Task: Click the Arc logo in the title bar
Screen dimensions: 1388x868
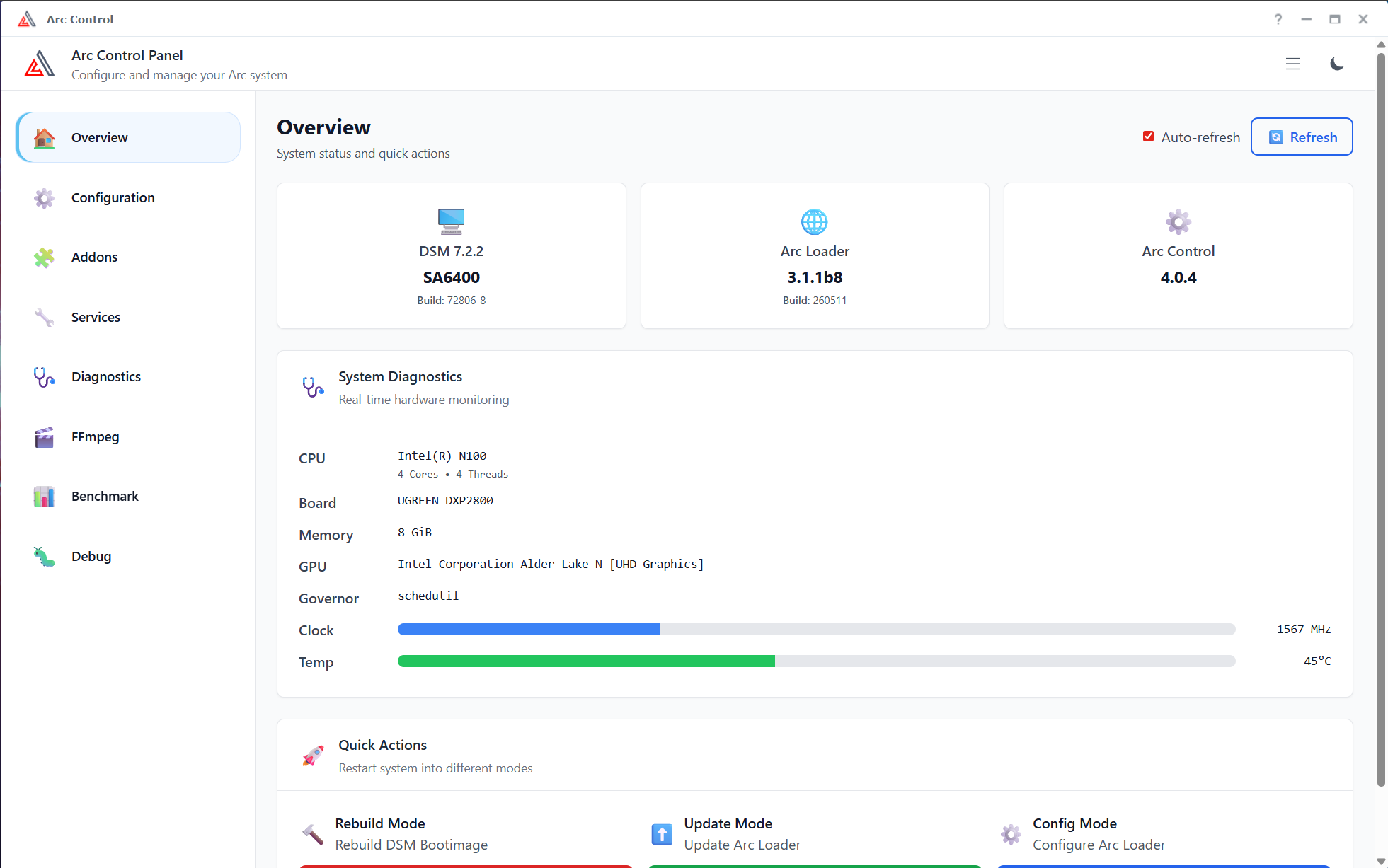Action: pyautogui.click(x=26, y=19)
